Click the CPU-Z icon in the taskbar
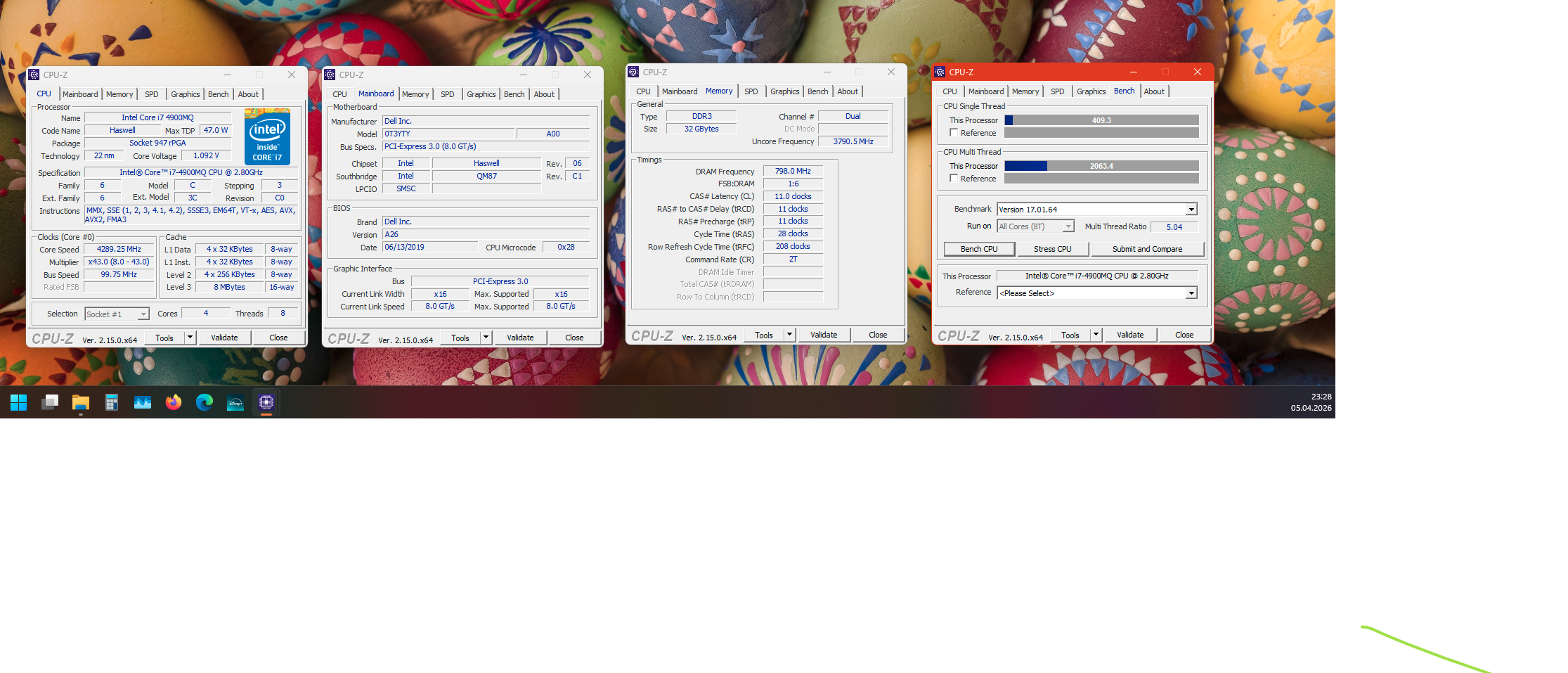 pos(266,402)
